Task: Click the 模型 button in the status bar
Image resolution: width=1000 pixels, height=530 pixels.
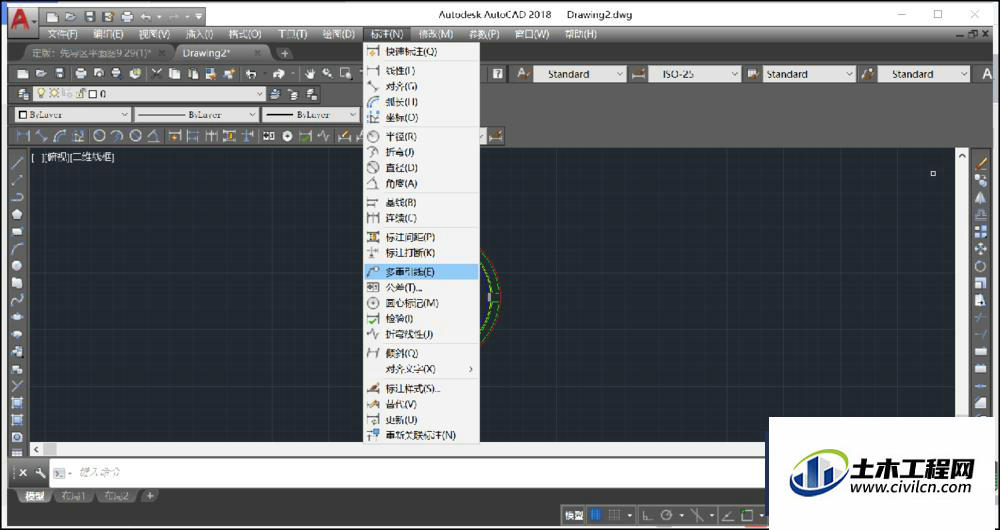Action: 574,515
